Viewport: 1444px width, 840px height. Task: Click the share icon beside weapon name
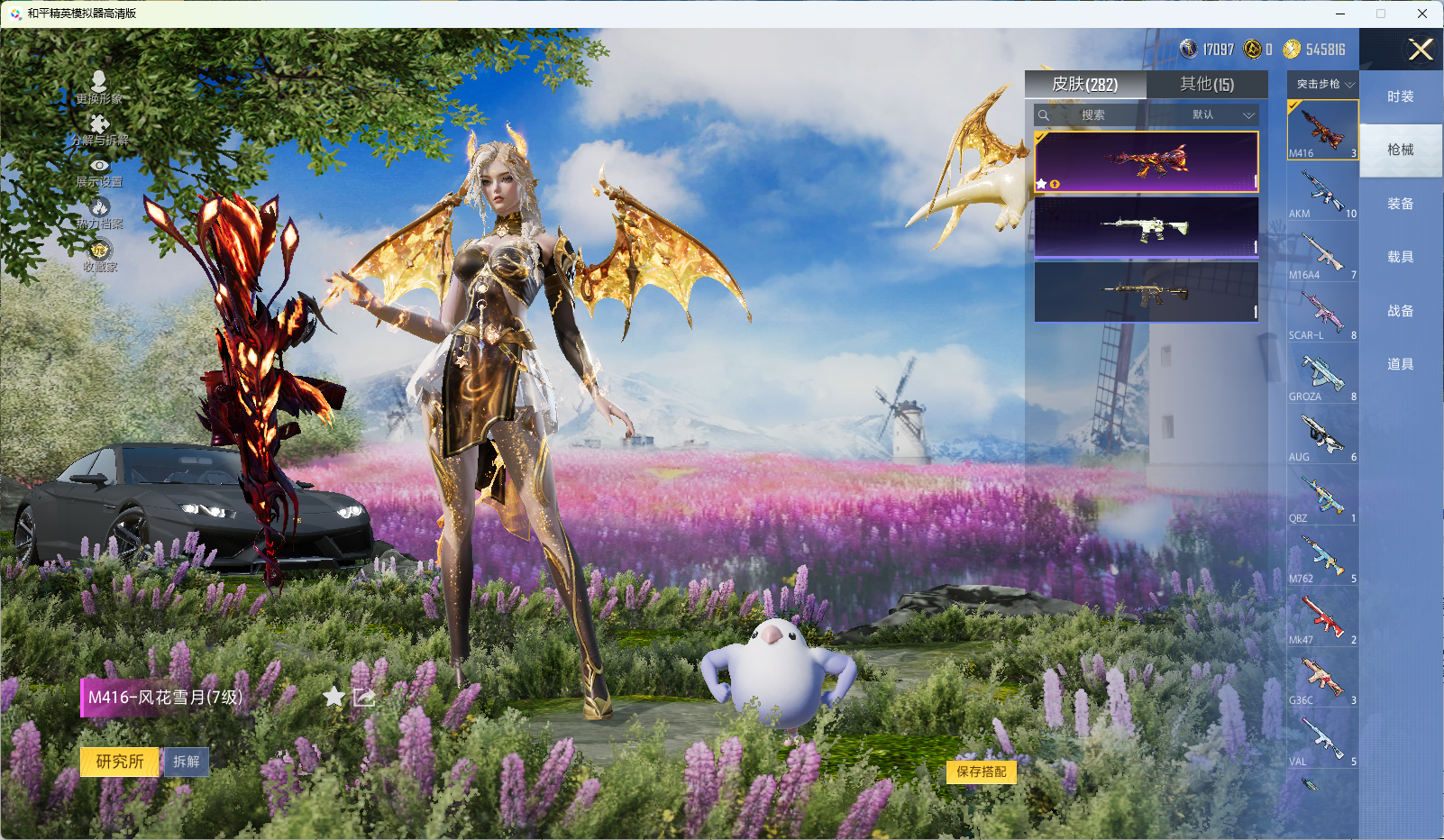tap(364, 697)
